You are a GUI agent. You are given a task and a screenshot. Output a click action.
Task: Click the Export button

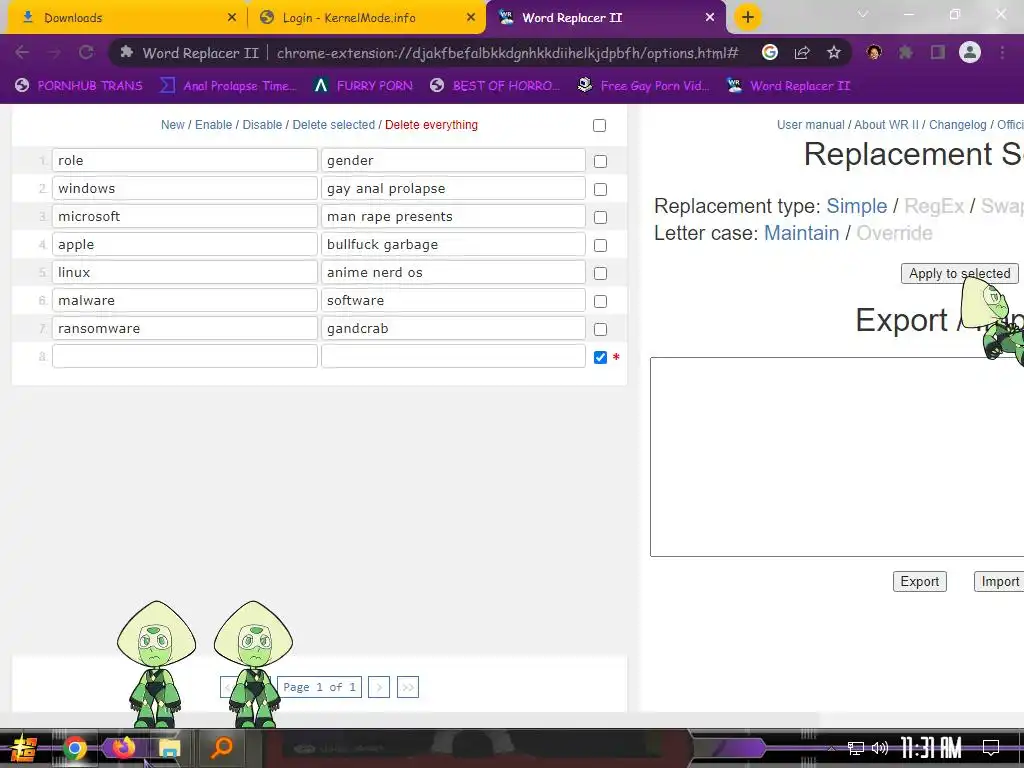coord(920,581)
